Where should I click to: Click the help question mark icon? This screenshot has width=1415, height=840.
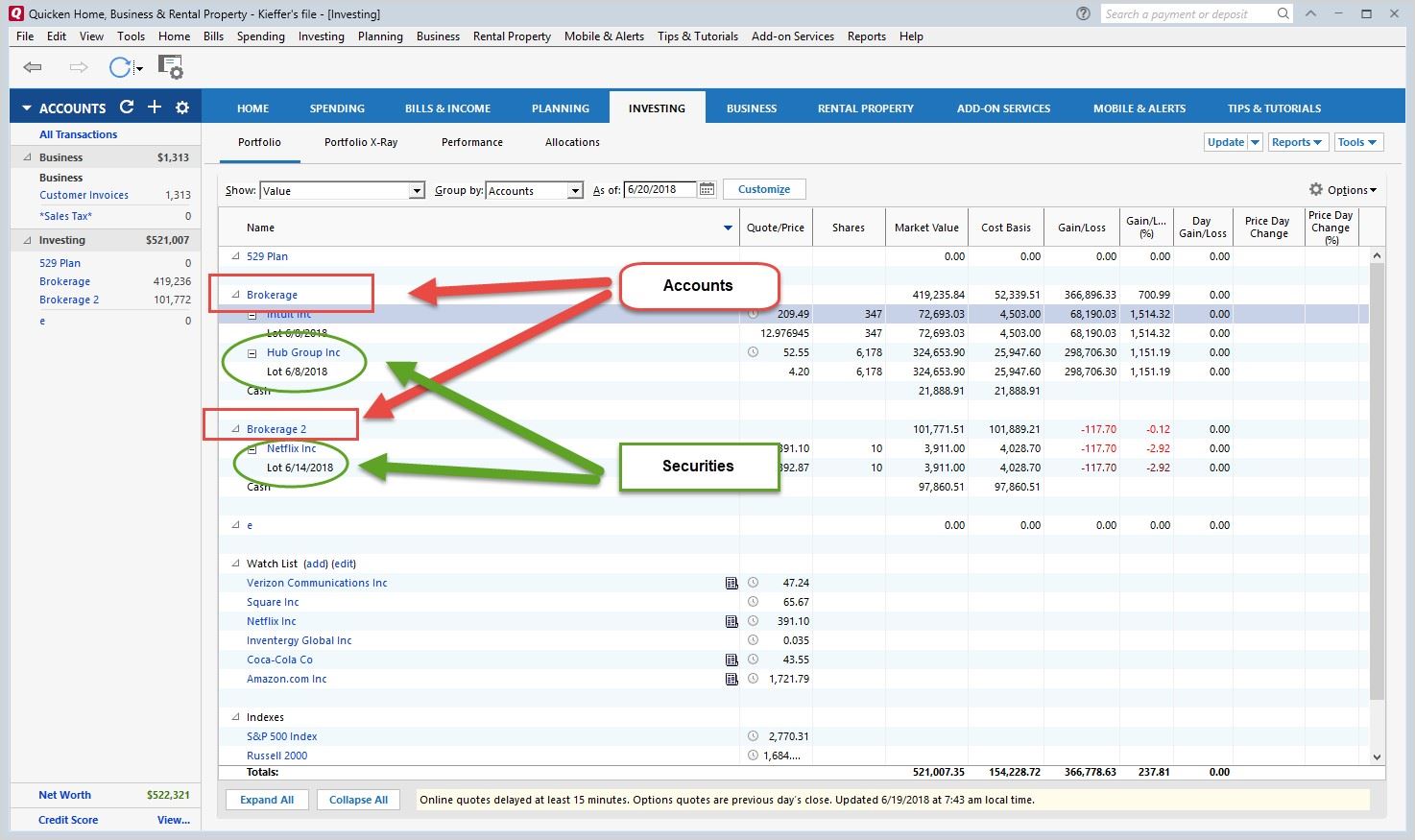click(x=1084, y=13)
